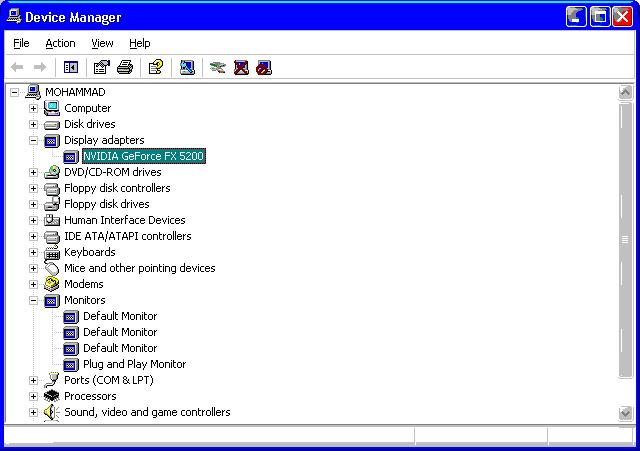Image resolution: width=640 pixels, height=451 pixels.
Task: Expand the Disk drives category
Action: (33, 124)
